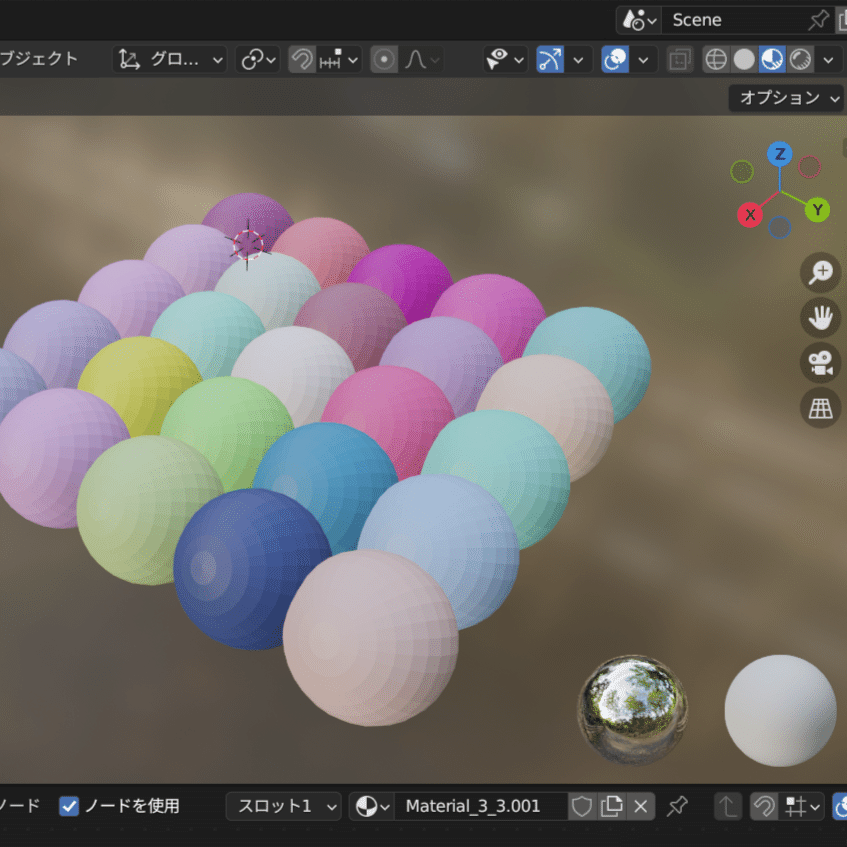Enable fake user with the shield button
The image size is (847, 847).
tap(581, 806)
